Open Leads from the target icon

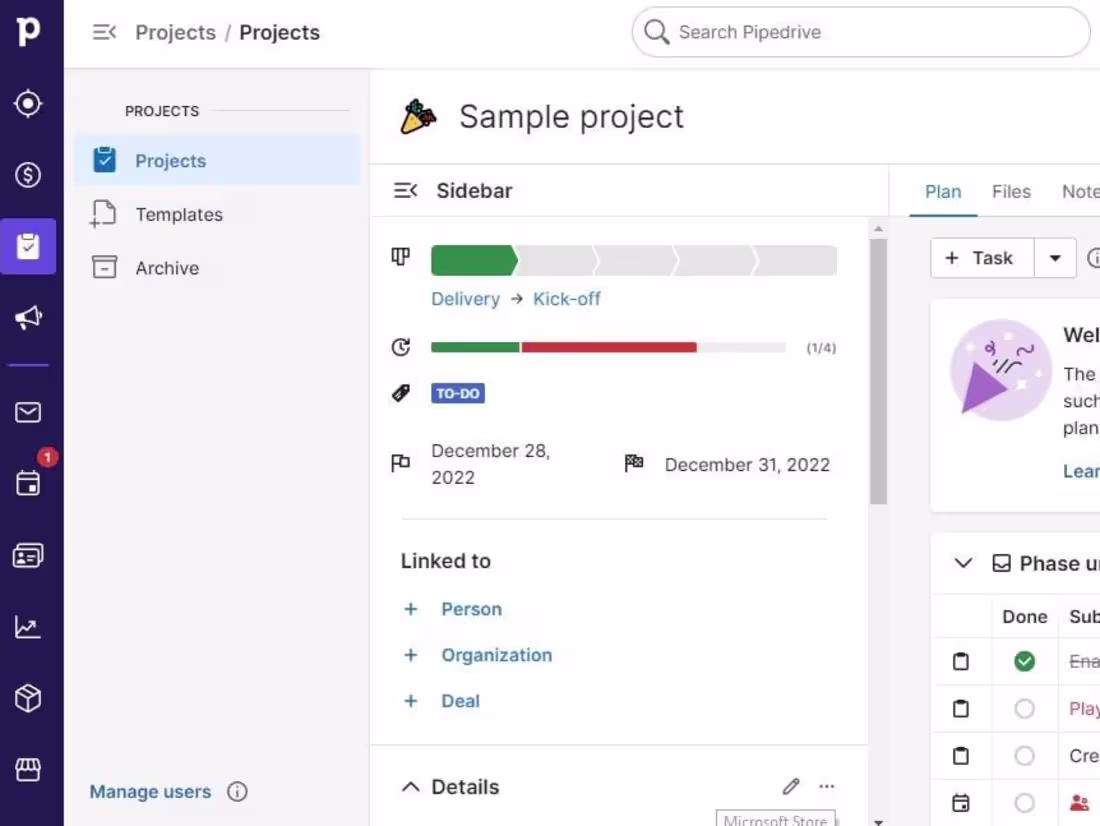coord(28,104)
